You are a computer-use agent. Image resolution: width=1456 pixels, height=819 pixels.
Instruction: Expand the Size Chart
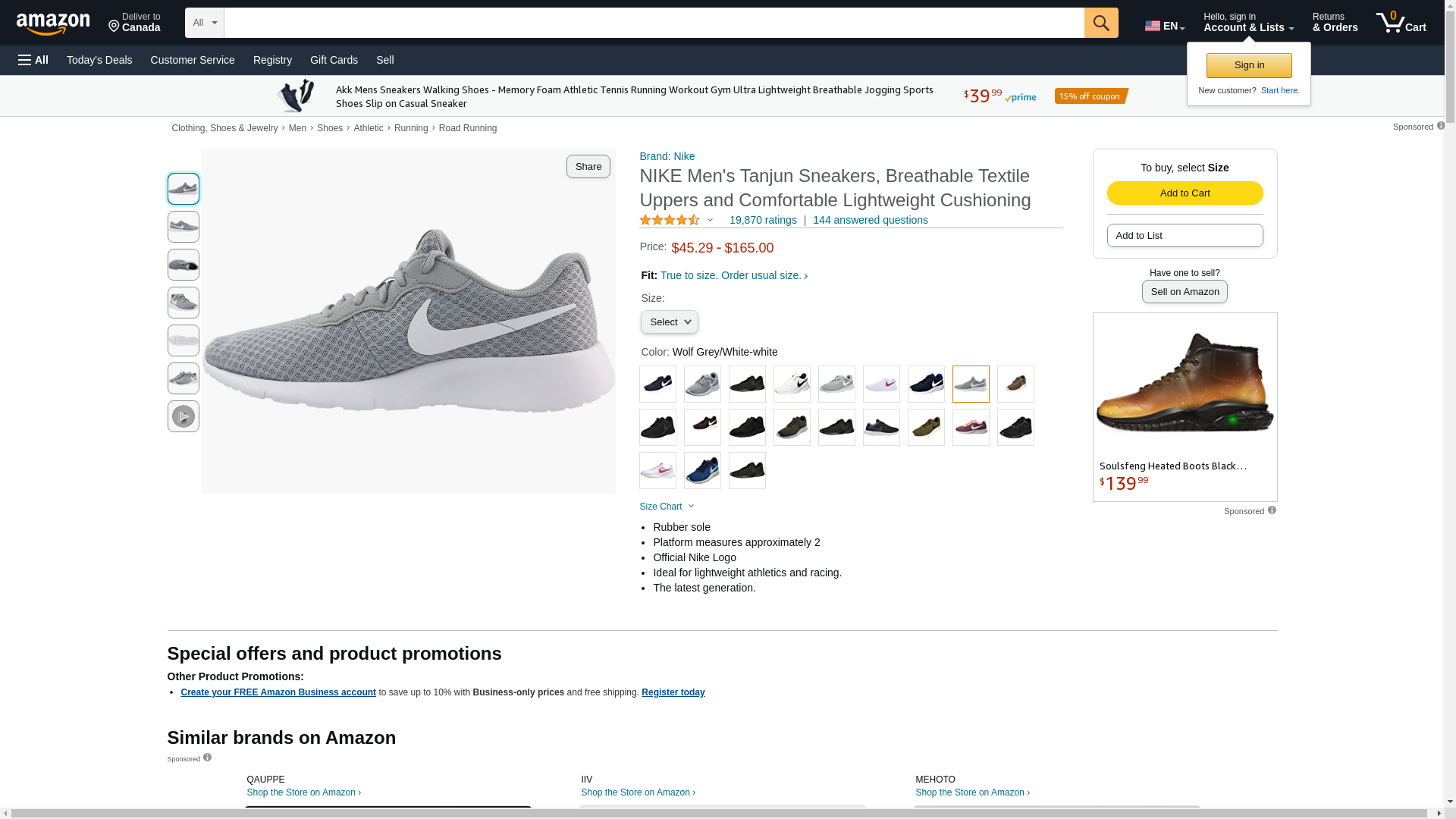[x=667, y=507]
